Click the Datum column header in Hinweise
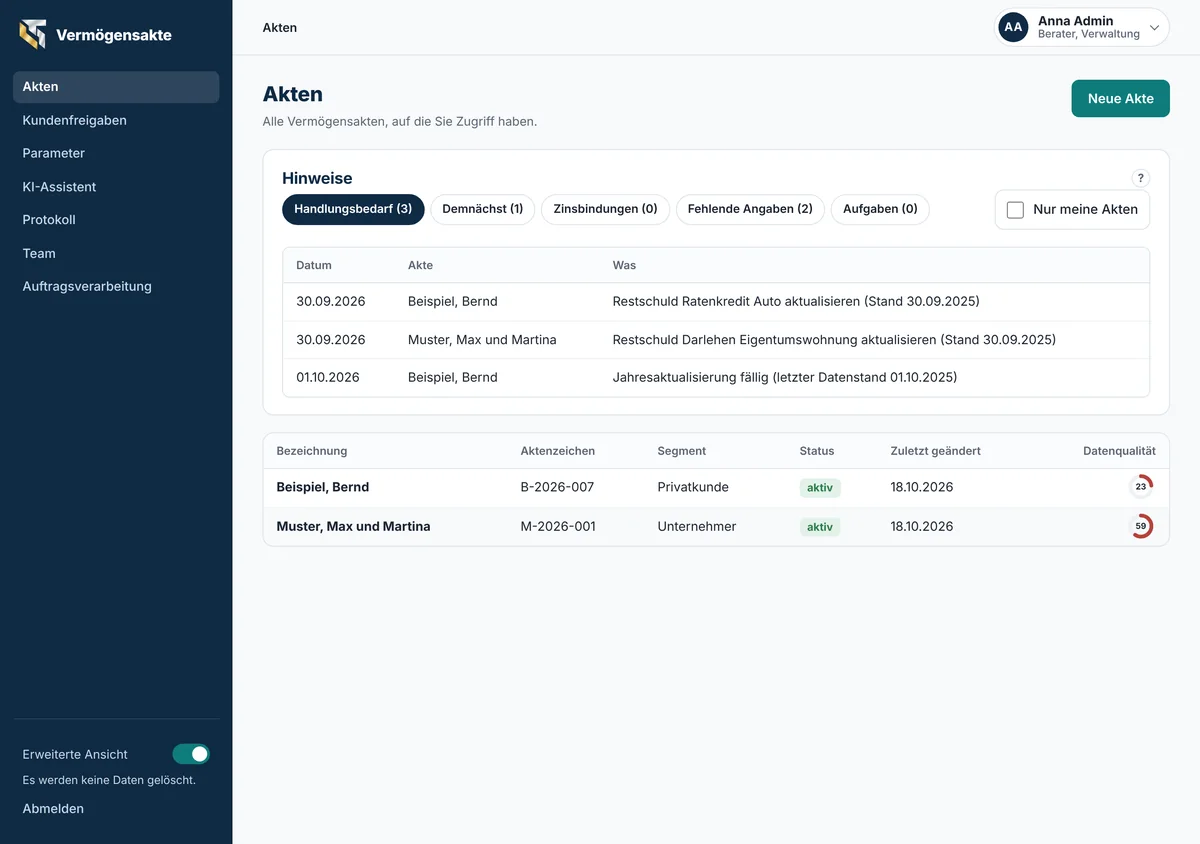 click(x=314, y=265)
